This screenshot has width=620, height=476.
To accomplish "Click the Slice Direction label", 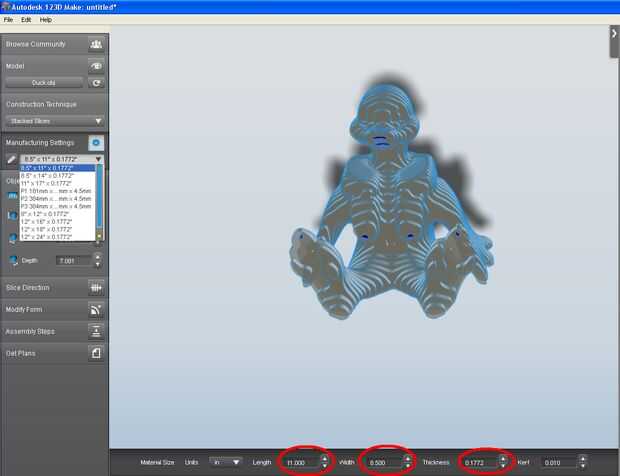I will pos(28,288).
